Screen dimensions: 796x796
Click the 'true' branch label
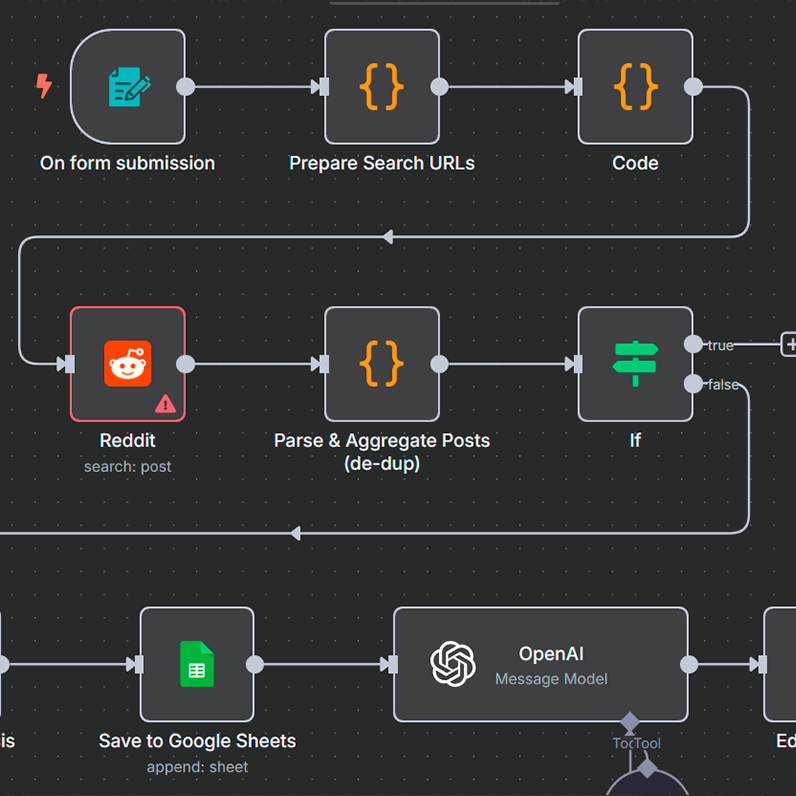pos(720,345)
